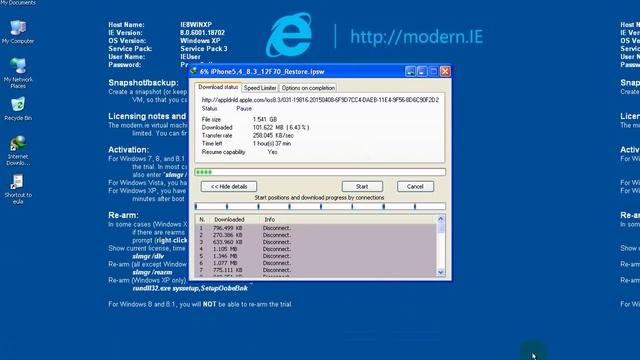Click the 1.541 GB file size value

[x=264, y=119]
